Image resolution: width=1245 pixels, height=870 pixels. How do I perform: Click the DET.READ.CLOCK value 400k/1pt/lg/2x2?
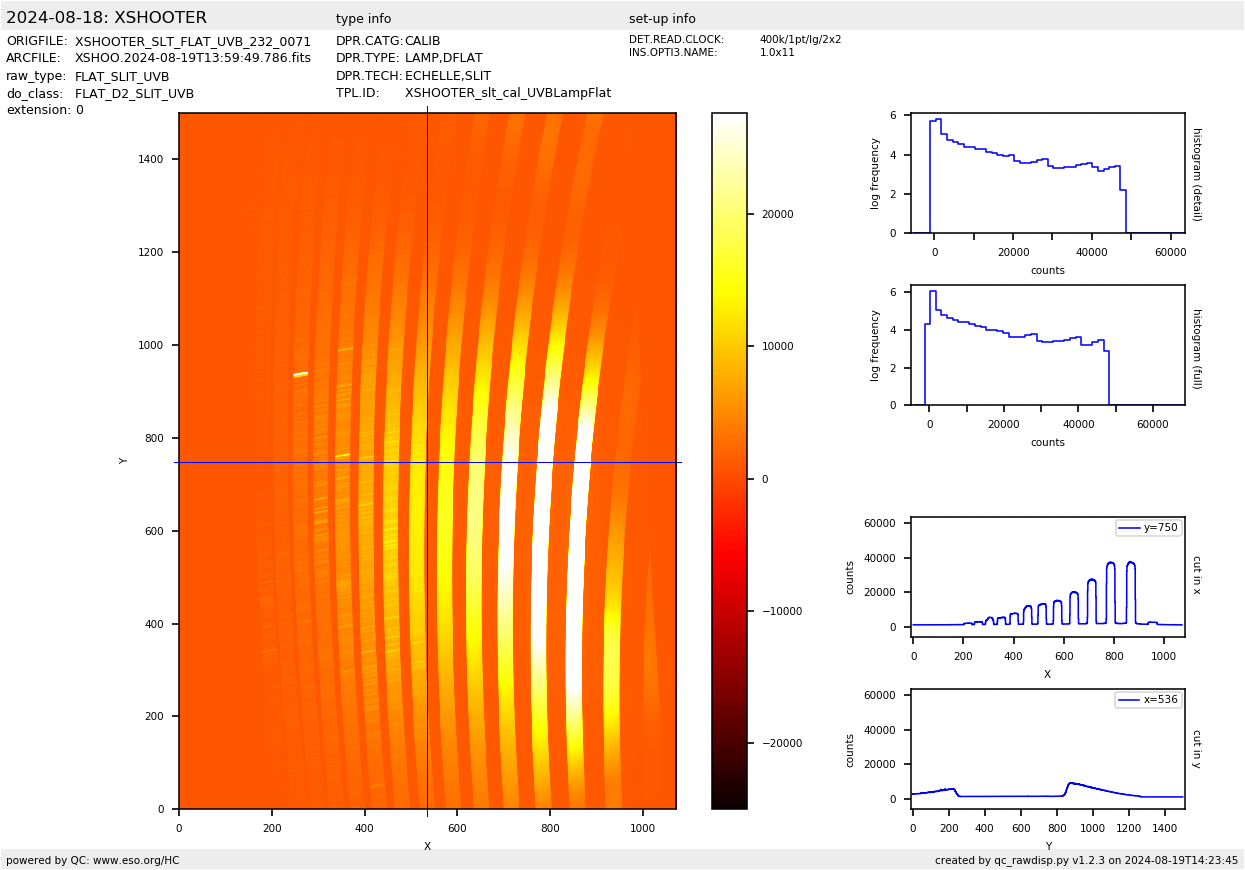[x=800, y=40]
